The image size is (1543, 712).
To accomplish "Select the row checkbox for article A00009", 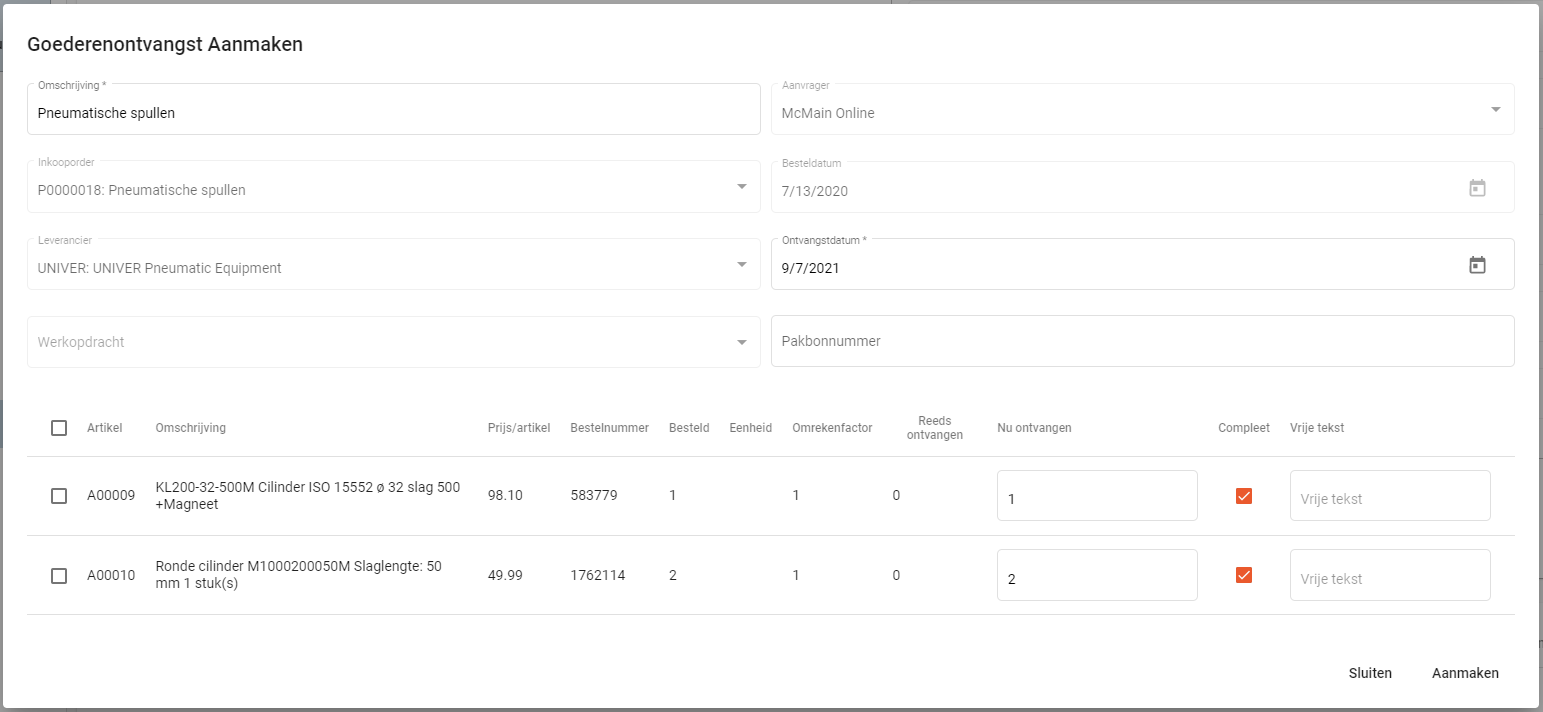I will pyautogui.click(x=59, y=496).
